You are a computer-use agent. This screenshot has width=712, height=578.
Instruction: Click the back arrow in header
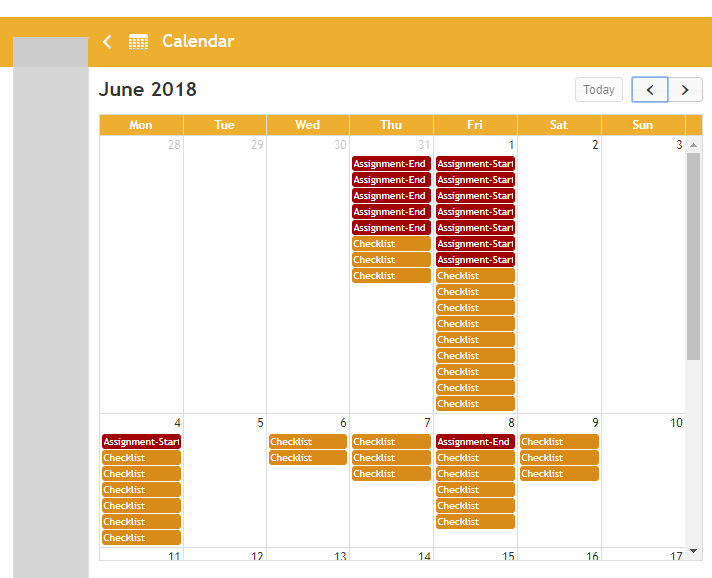[108, 42]
